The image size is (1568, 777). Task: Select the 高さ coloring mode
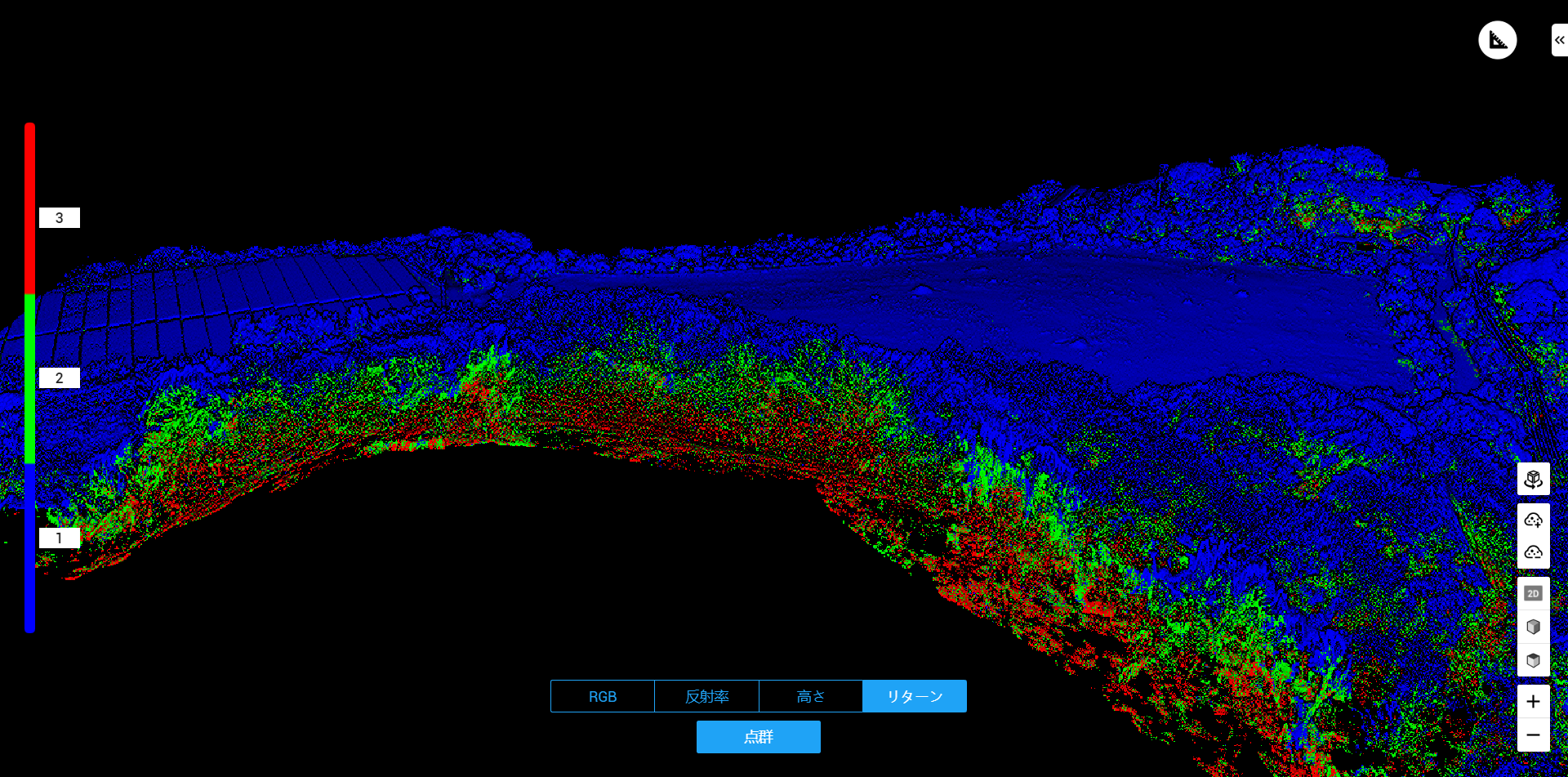tap(811, 696)
